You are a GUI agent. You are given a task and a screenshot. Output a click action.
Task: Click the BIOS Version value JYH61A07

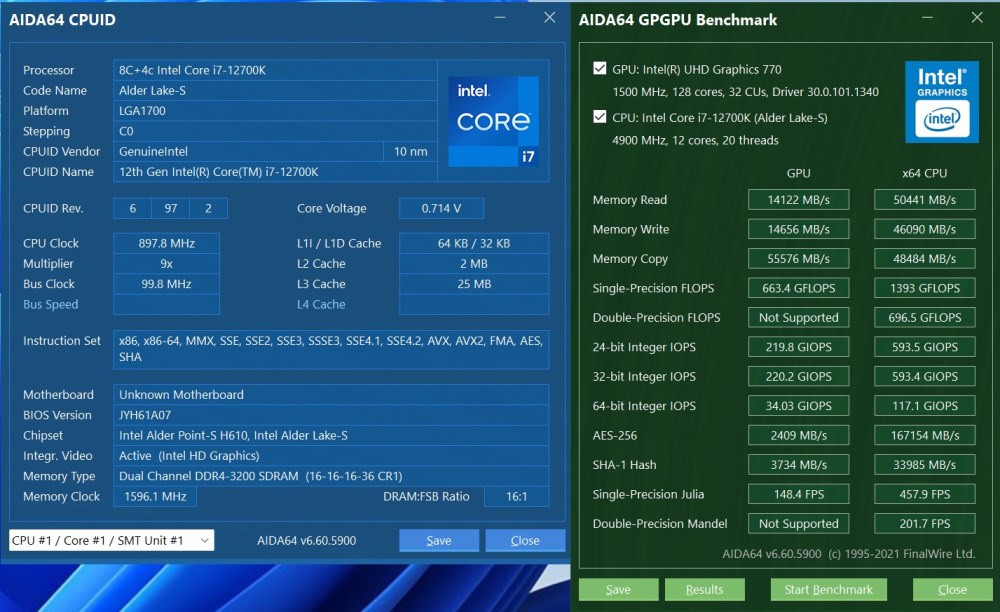click(331, 415)
